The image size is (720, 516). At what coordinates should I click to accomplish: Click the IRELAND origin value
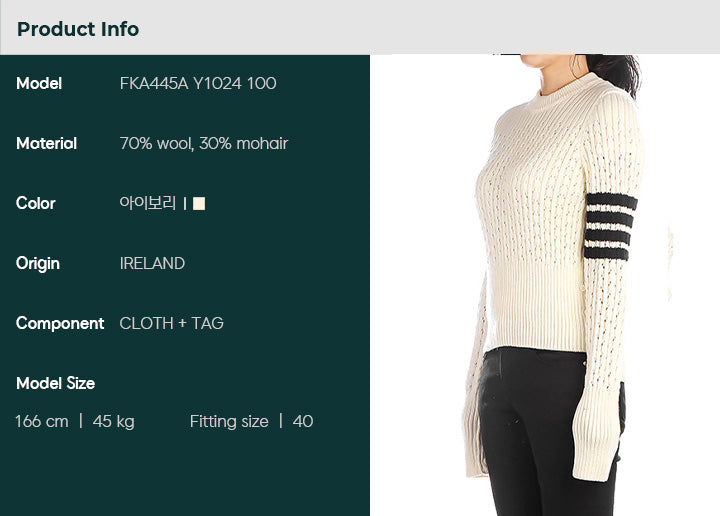[x=152, y=264]
